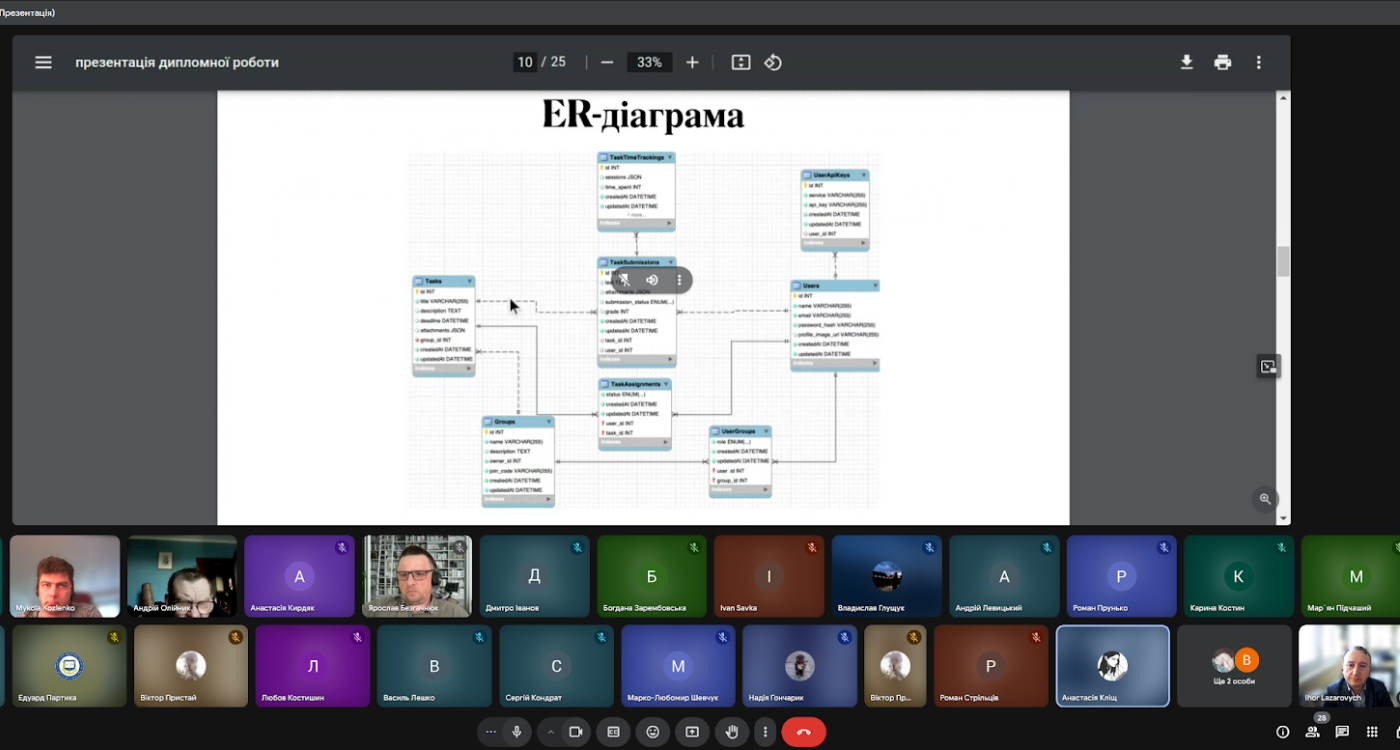Open the PDF viewer sidebar menu
The width and height of the screenshot is (1400, 750).
(x=43, y=62)
